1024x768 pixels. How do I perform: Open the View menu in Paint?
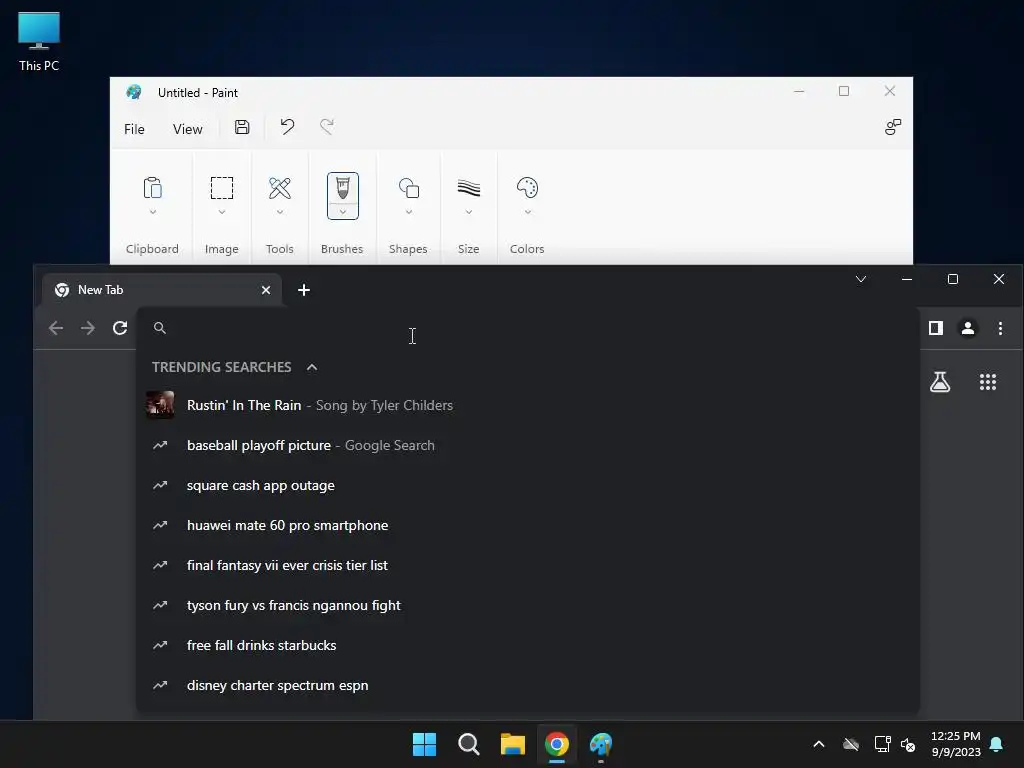[x=187, y=129]
